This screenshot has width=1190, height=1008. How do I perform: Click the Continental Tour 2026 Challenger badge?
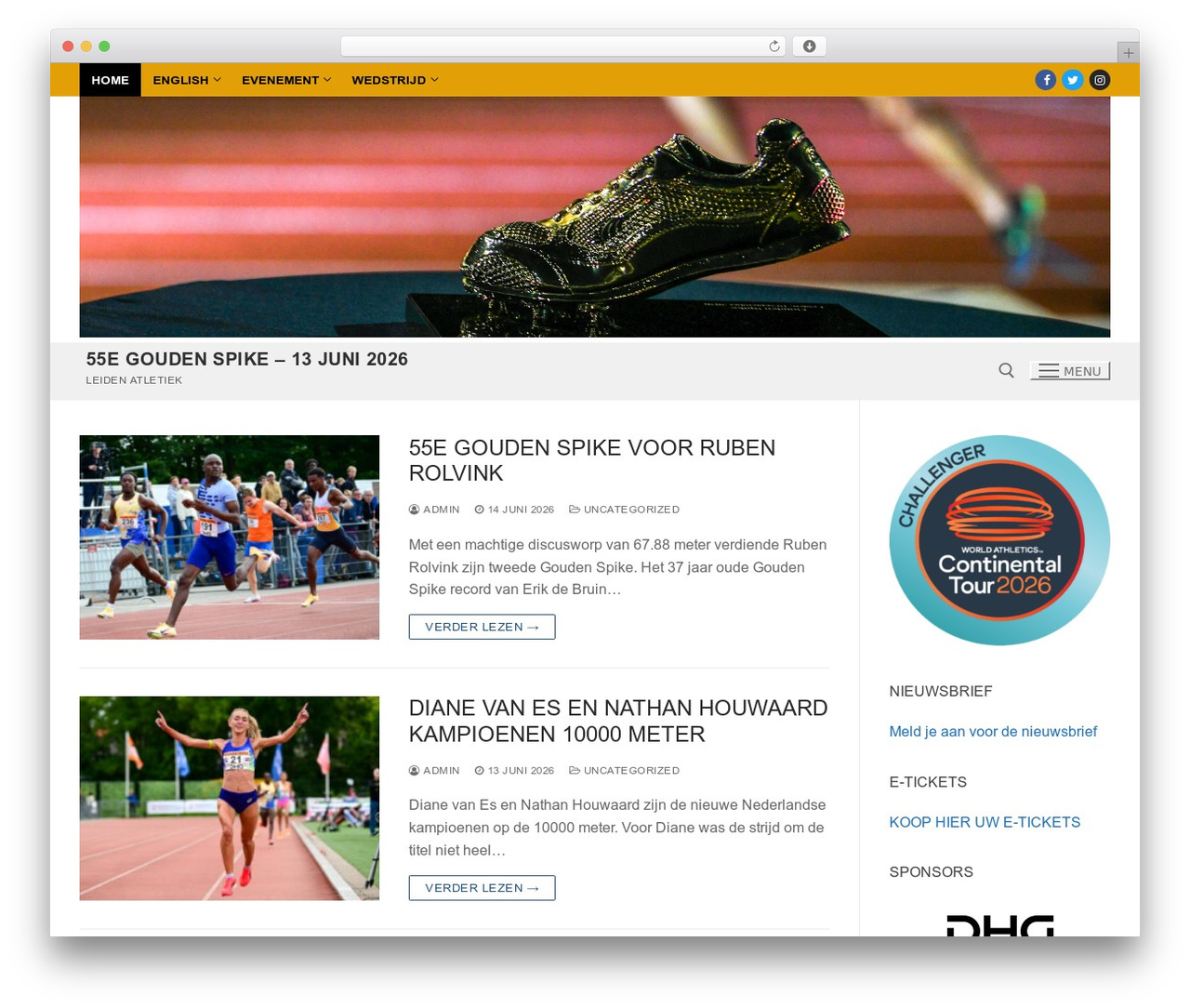click(x=999, y=540)
